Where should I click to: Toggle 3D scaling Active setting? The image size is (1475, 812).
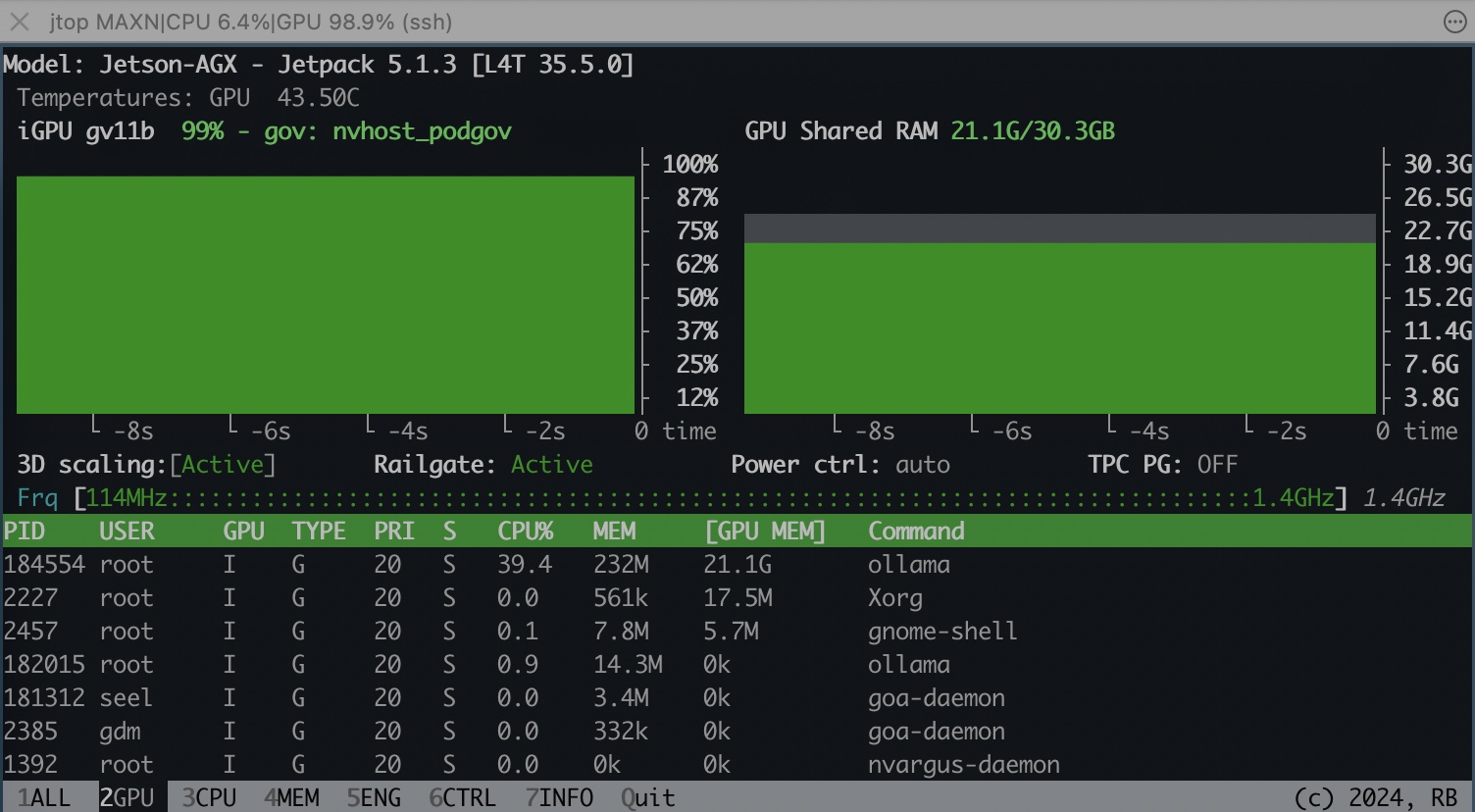coord(223,464)
